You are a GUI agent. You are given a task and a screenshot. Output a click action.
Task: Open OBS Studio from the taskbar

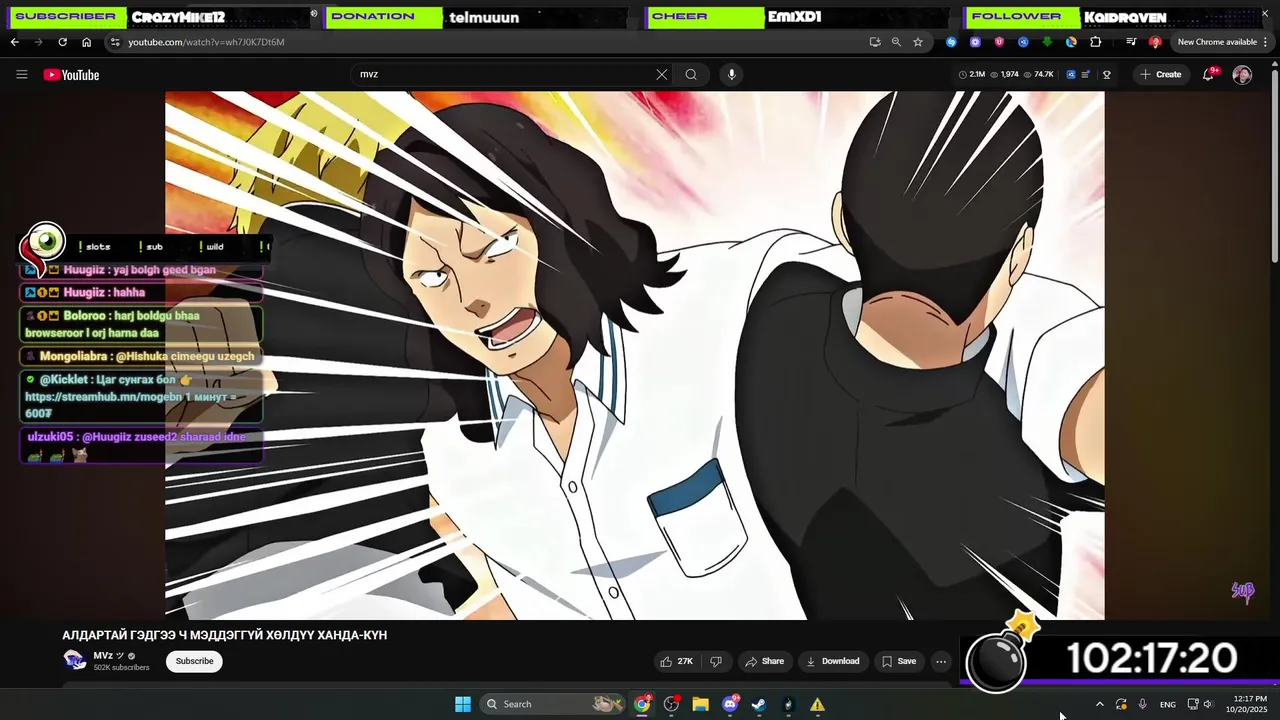671,704
